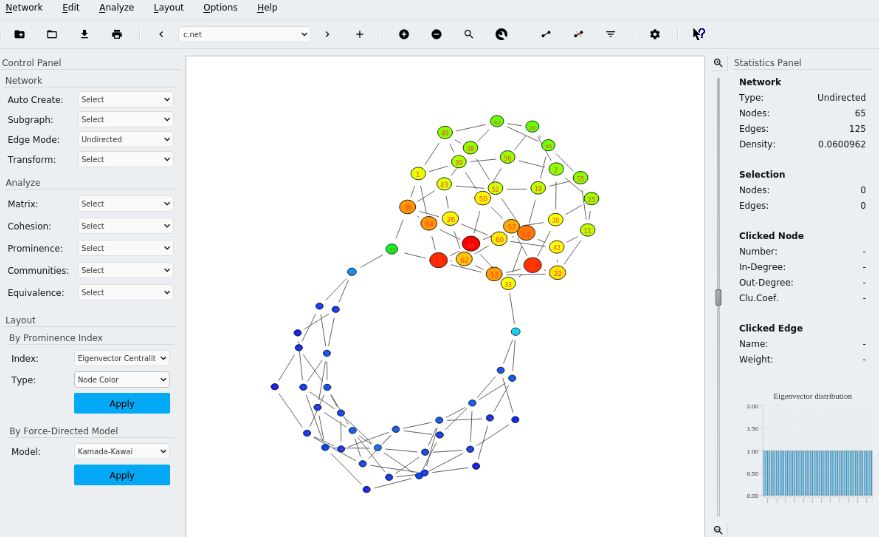Change the Index from Eigenvector Centrality
The width and height of the screenshot is (879, 537).
point(122,358)
